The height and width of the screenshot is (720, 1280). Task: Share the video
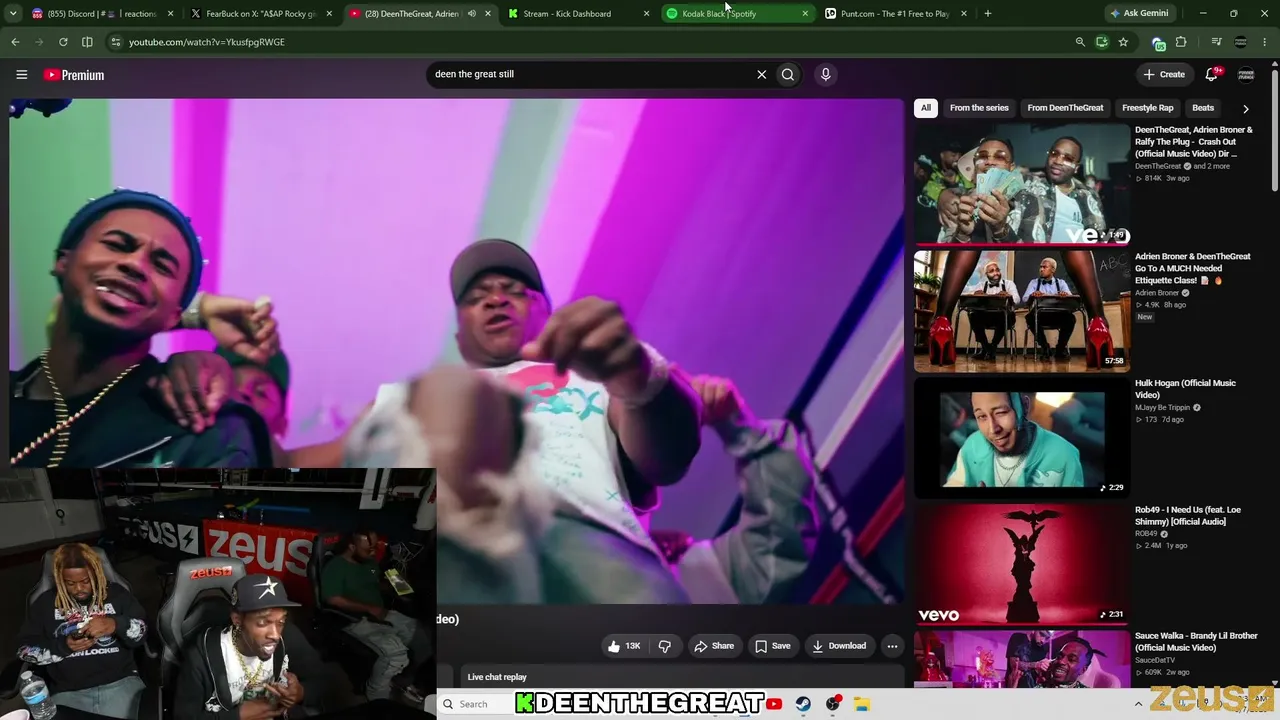714,646
